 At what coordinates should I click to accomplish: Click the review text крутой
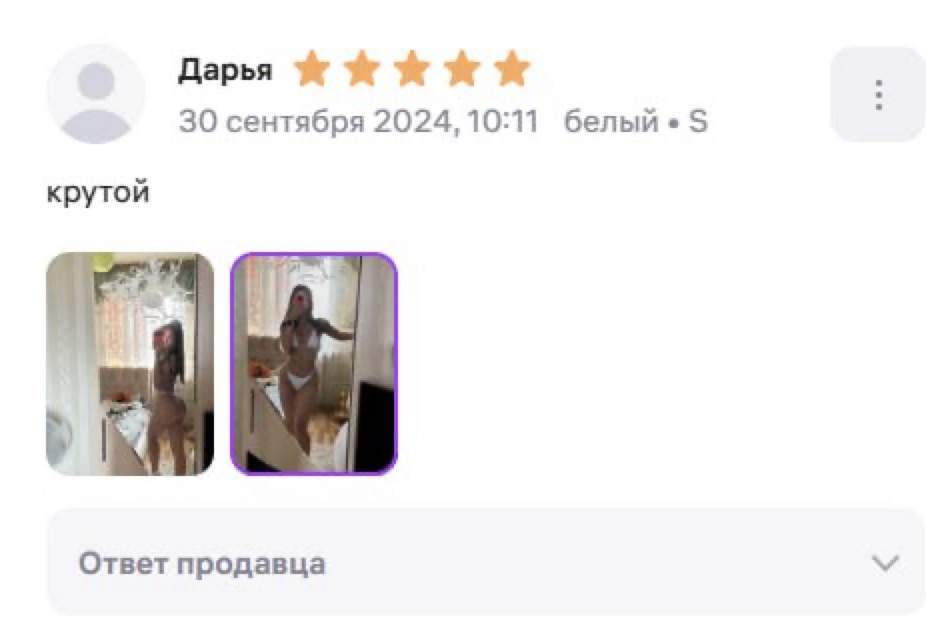98,193
